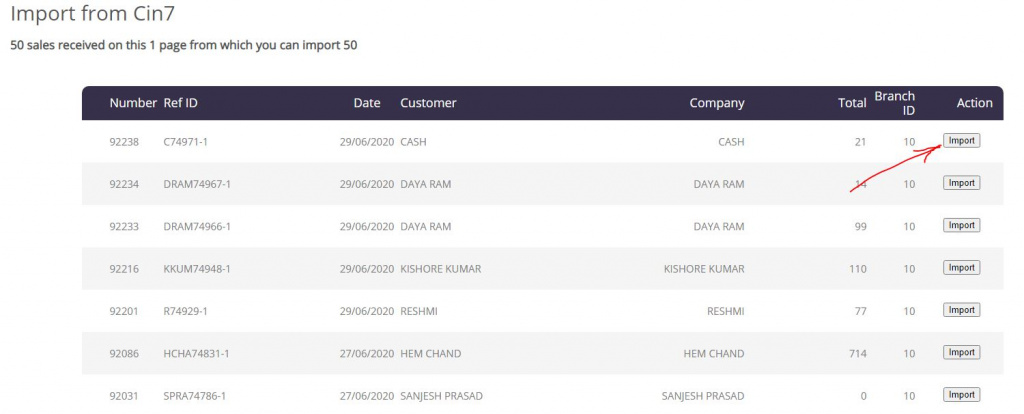The height and width of the screenshot is (414, 1024).
Task: Select ref ID KKUM74948-1 cell
Action: pyautogui.click(x=197, y=269)
